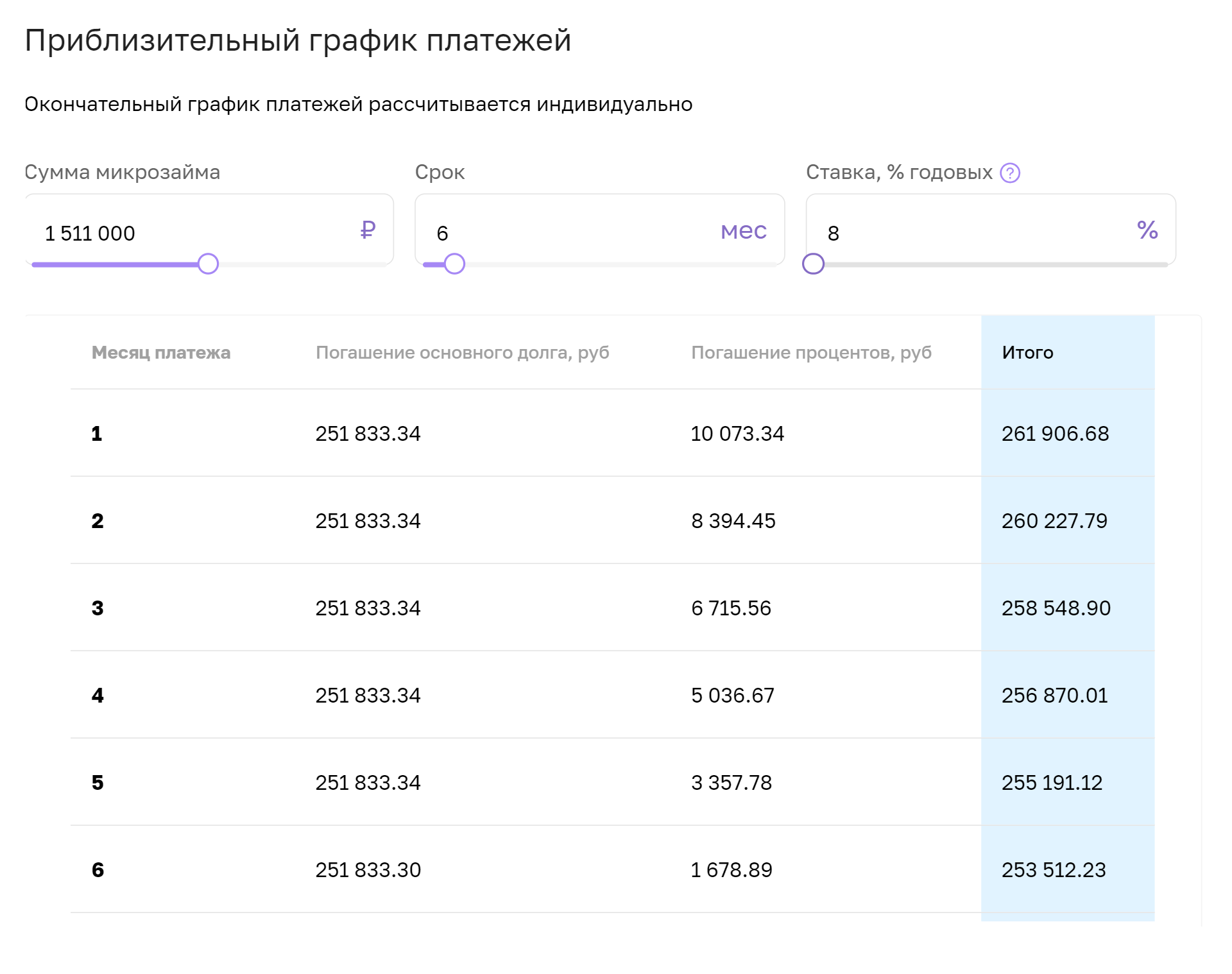
Task: Click total 258 548.90
Action: pyautogui.click(x=1056, y=608)
